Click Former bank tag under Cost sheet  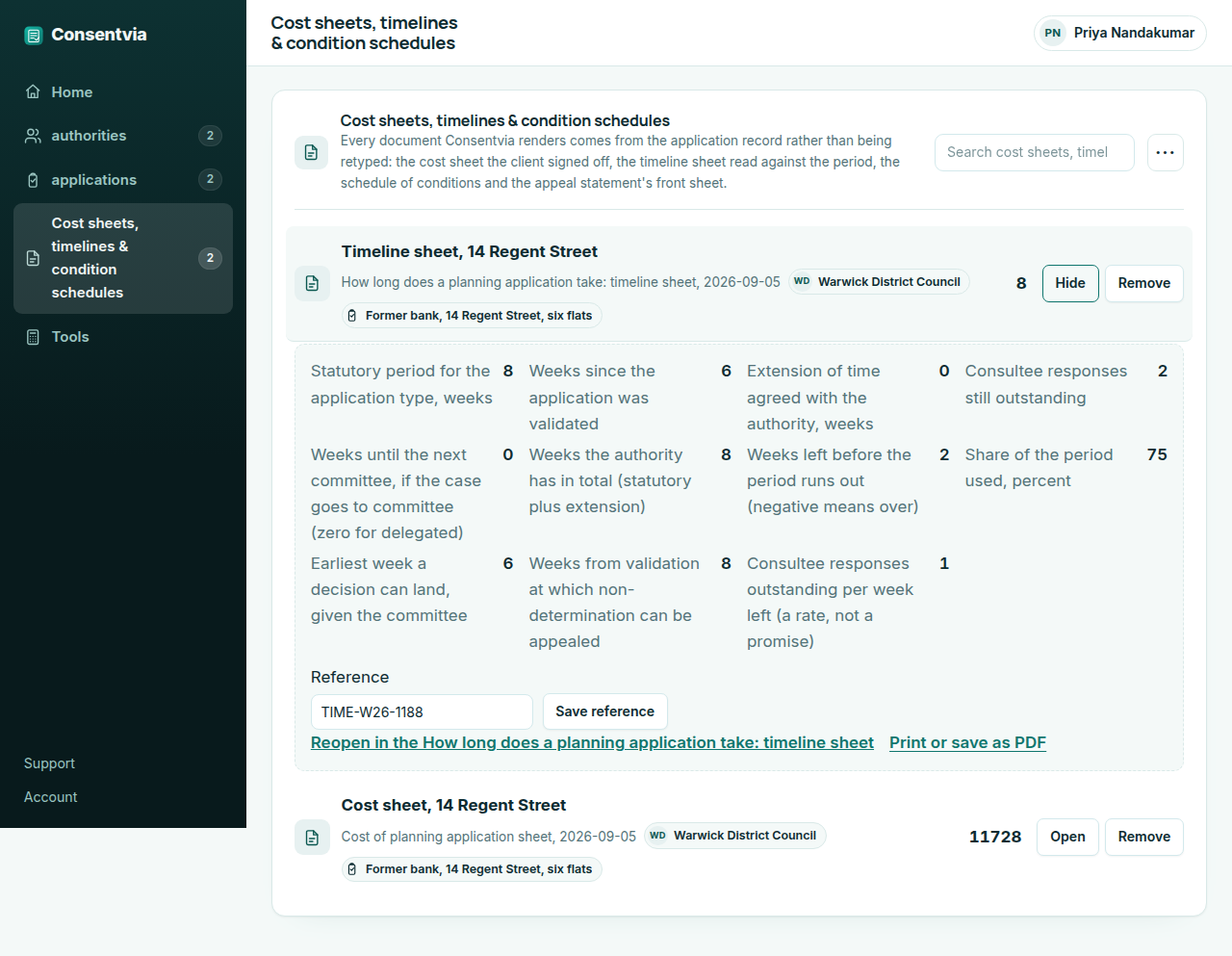[x=472, y=869]
